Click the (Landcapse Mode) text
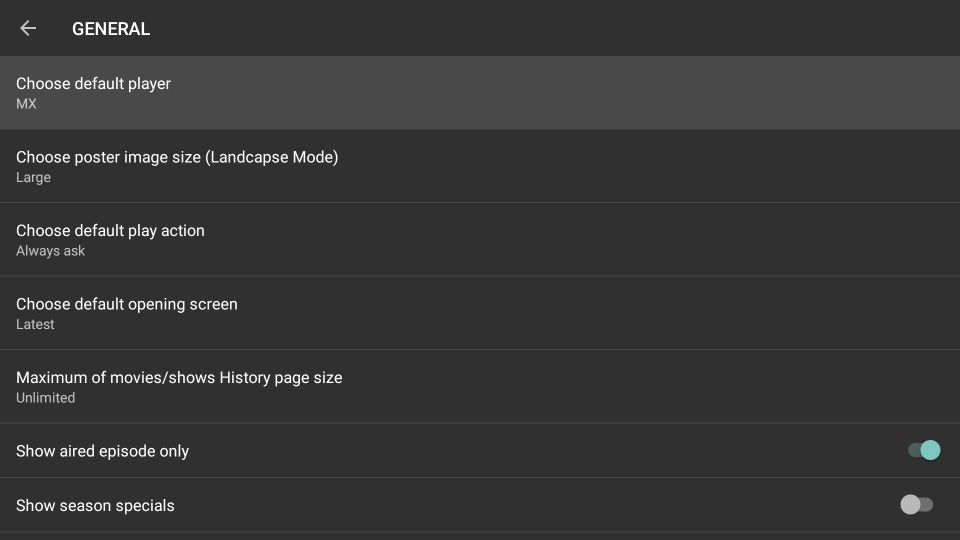The height and width of the screenshot is (540, 960). [272, 157]
